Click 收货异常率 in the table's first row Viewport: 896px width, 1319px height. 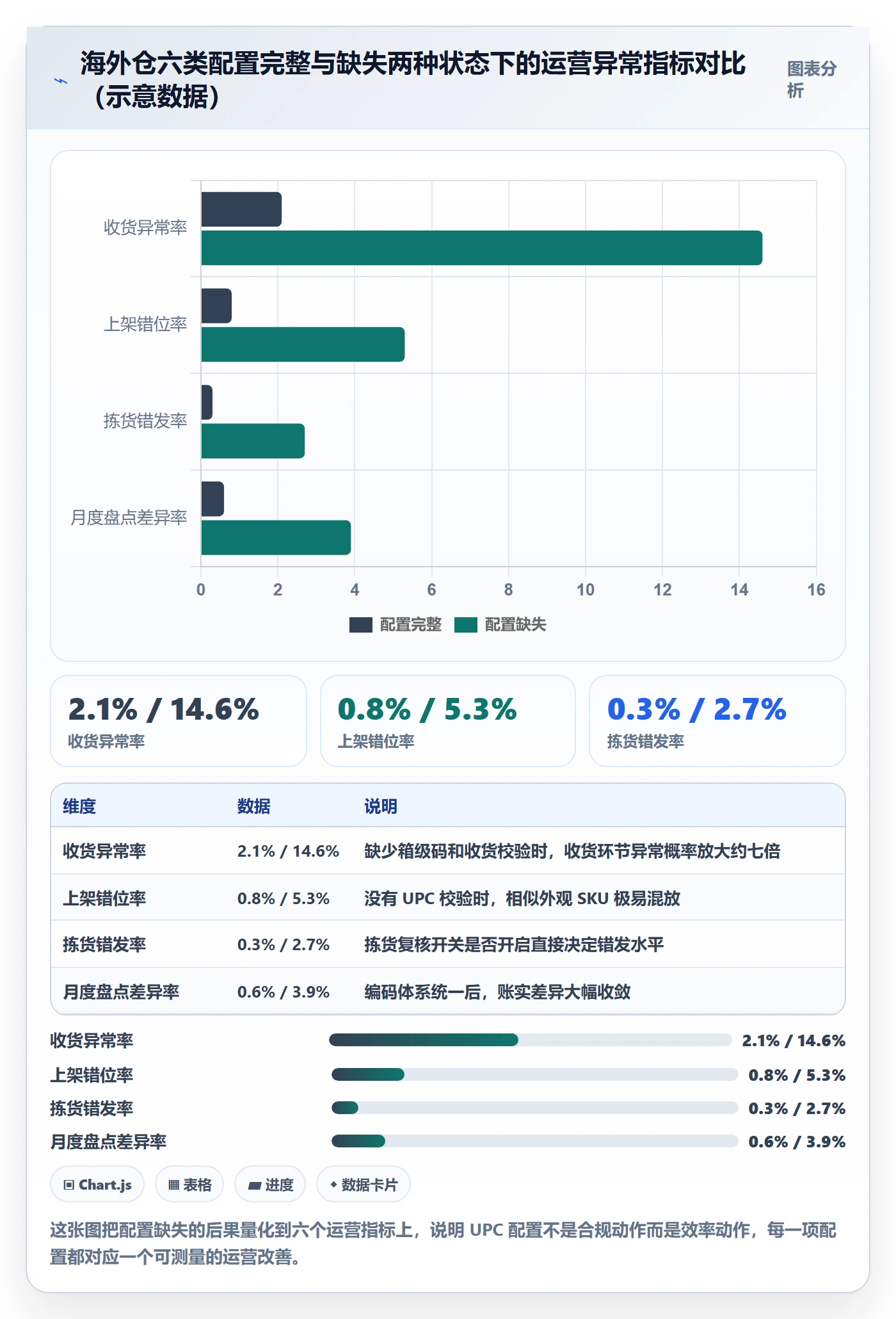104,851
